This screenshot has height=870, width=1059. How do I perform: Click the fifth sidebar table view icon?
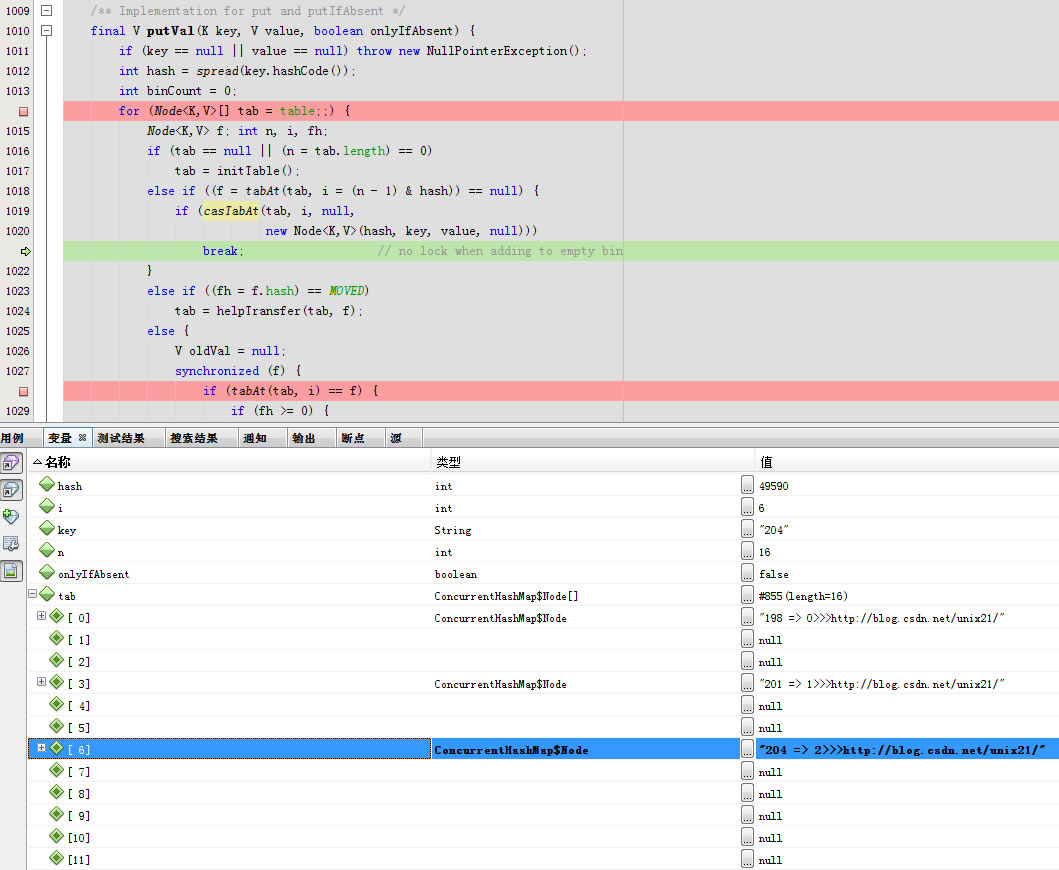click(11, 571)
